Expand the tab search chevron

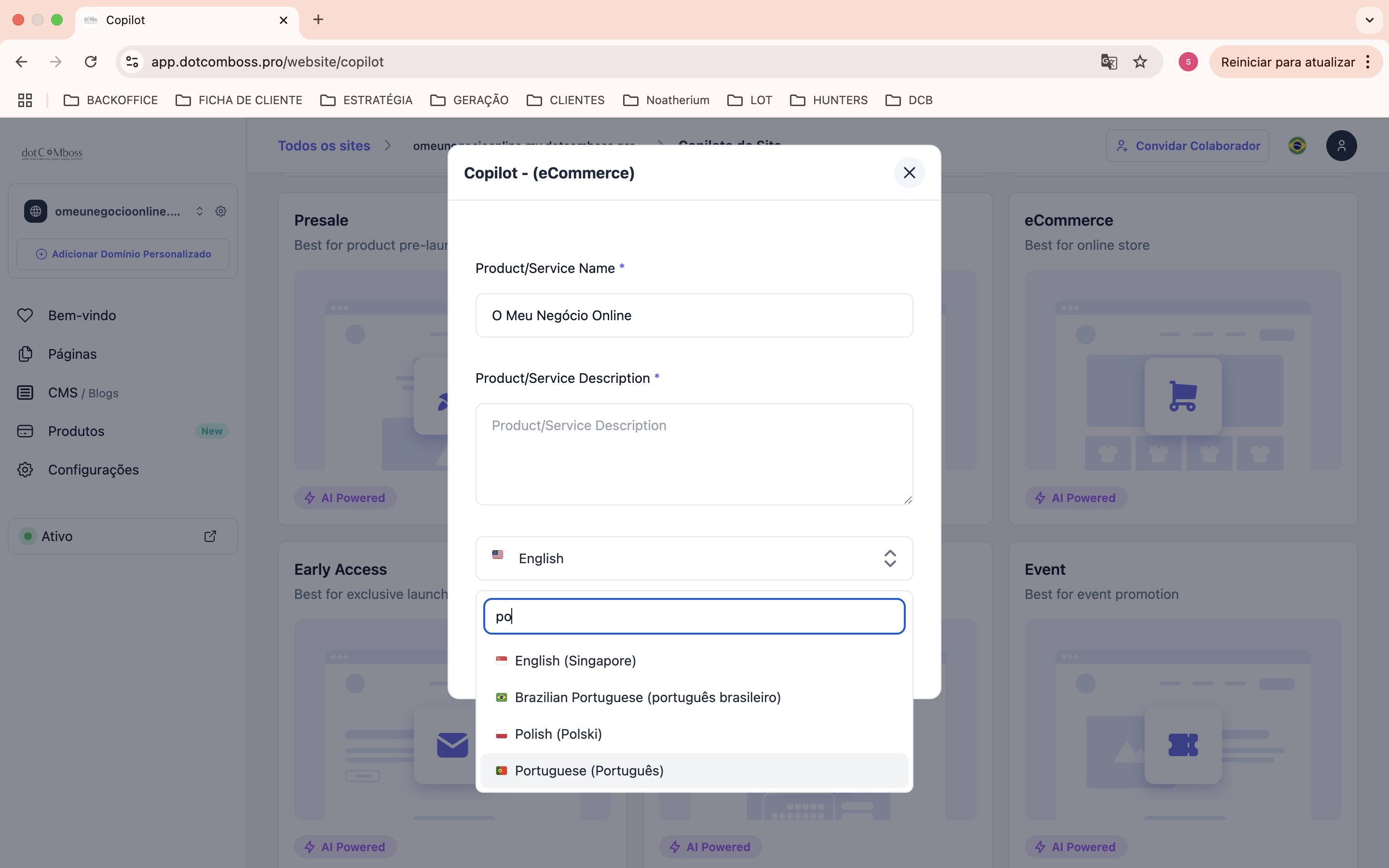tap(1370, 20)
